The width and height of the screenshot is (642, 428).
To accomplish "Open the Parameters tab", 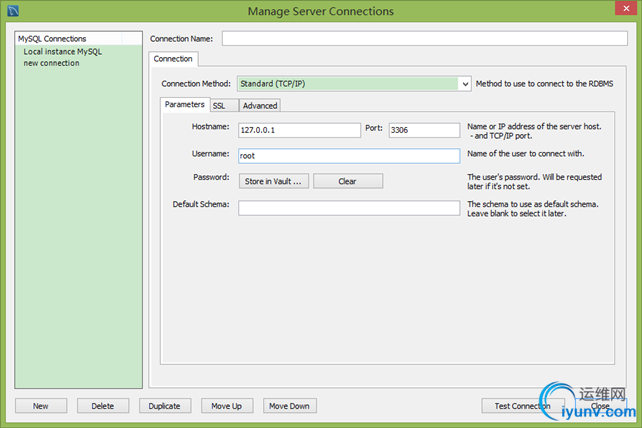I will pyautogui.click(x=185, y=104).
